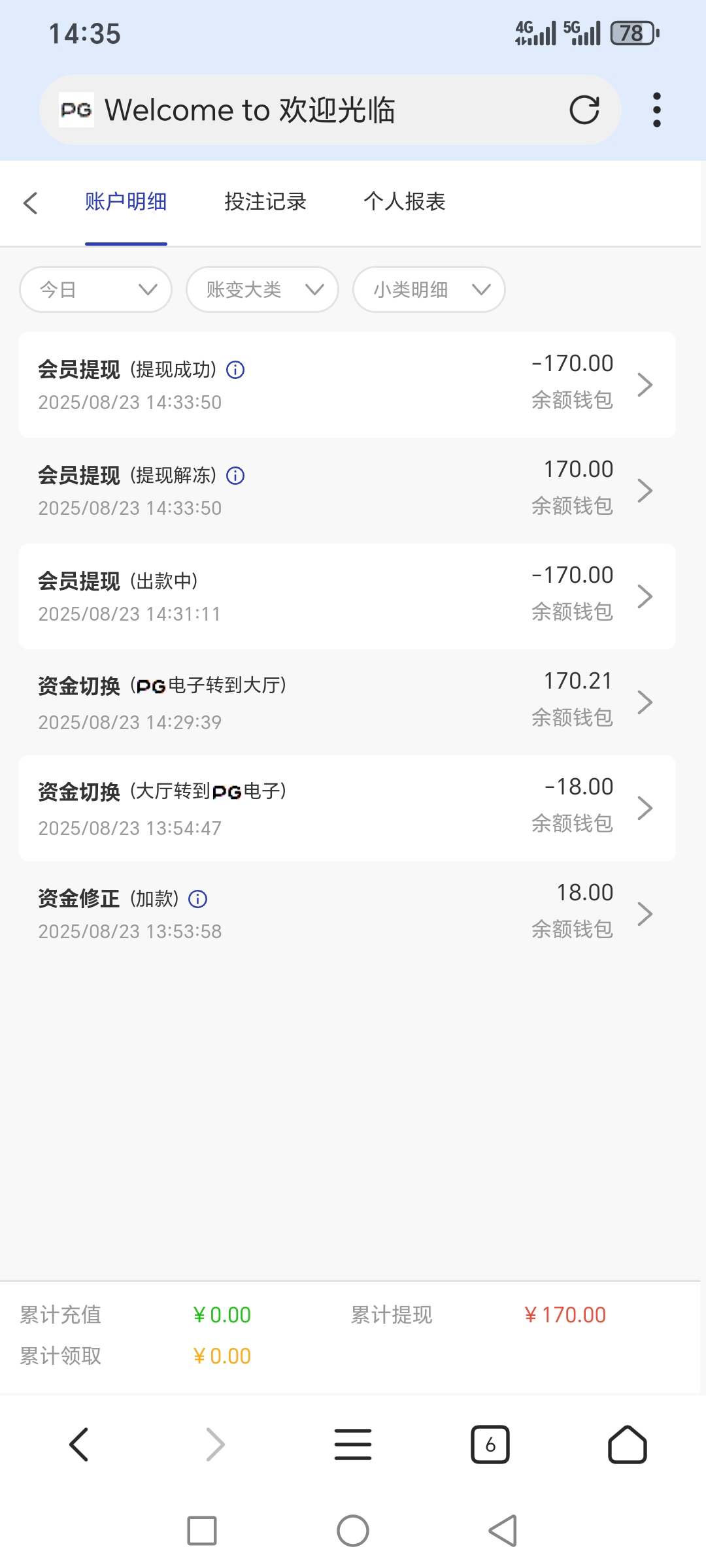Open the PG电子转到大厅 170.21 transfer entry

pos(347,702)
